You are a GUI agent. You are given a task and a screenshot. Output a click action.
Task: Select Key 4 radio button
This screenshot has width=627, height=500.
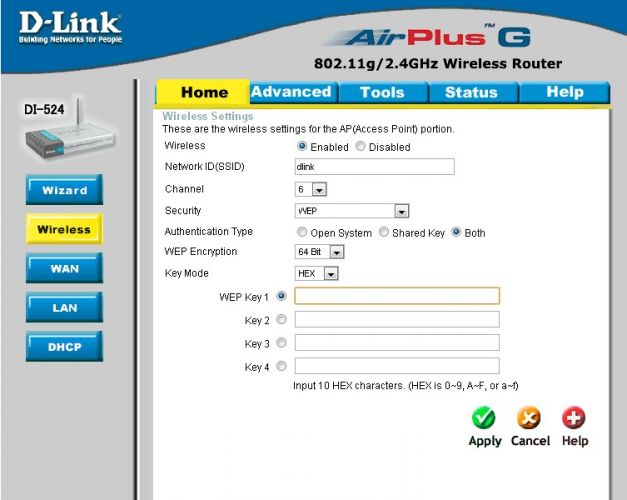click(282, 366)
